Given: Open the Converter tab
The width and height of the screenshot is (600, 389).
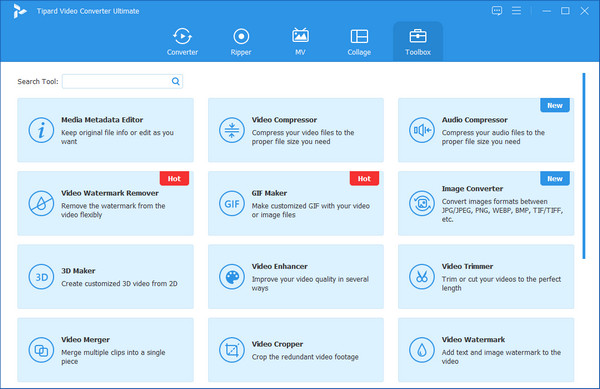Looking at the screenshot, I should [x=182, y=42].
